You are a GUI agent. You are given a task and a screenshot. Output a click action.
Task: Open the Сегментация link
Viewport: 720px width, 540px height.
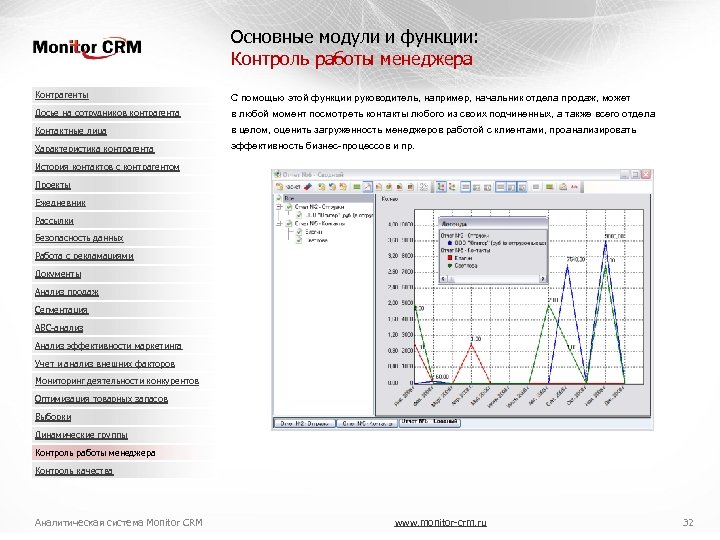click(61, 310)
